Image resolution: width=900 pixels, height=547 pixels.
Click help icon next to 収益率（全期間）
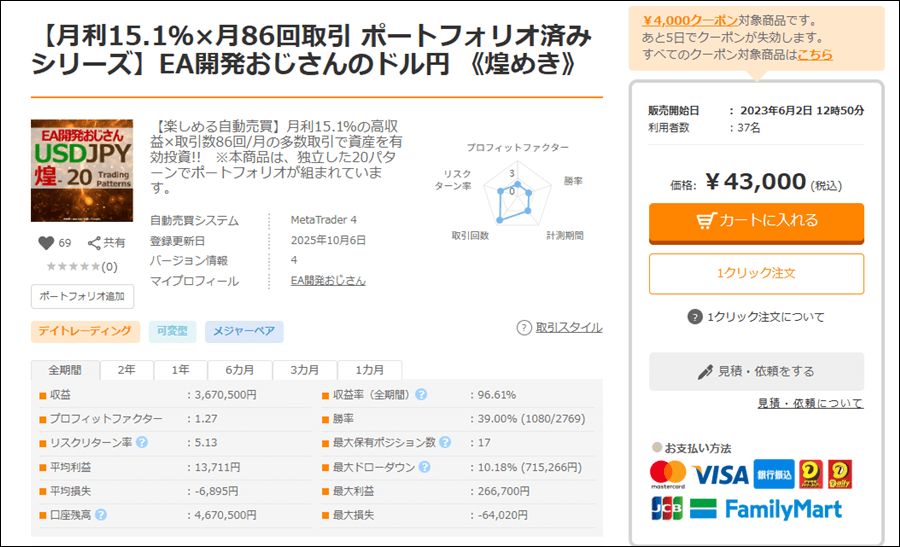pyautogui.click(x=421, y=394)
